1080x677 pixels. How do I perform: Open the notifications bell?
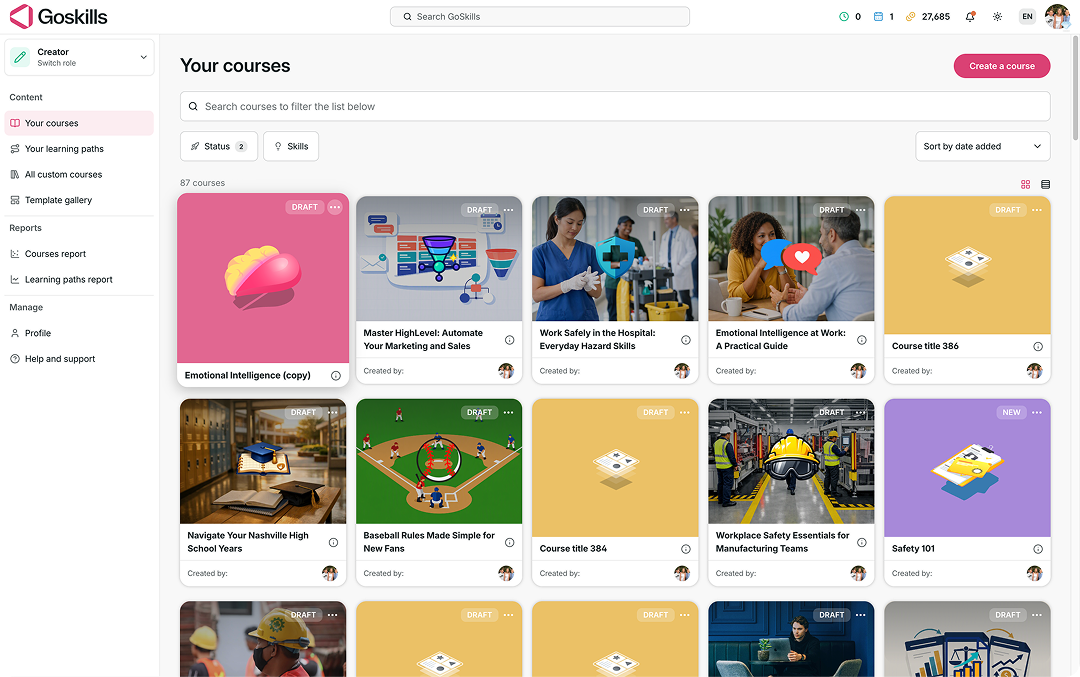coord(970,17)
